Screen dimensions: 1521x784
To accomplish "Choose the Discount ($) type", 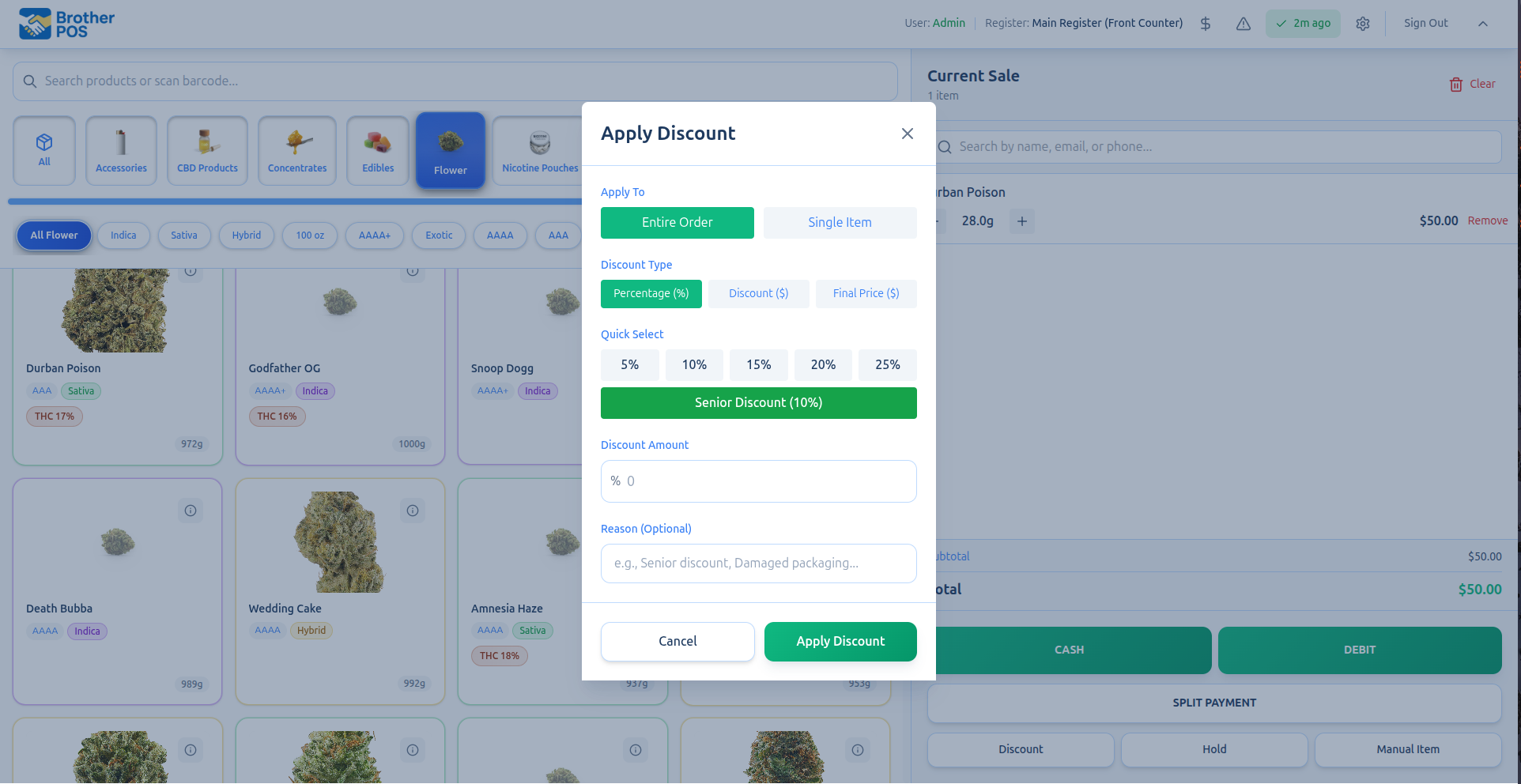I will [758, 294].
